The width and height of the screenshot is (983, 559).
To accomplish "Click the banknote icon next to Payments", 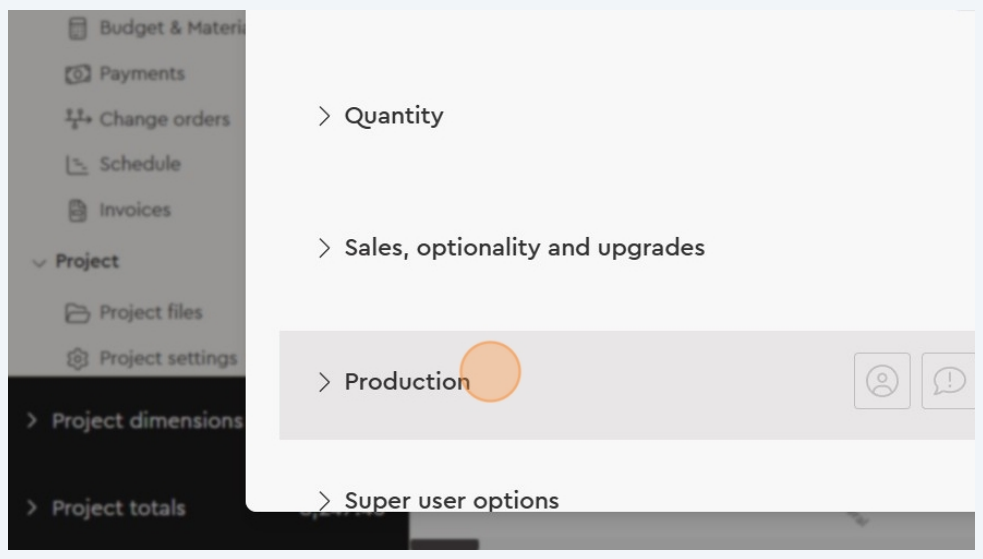I will 77,74.
